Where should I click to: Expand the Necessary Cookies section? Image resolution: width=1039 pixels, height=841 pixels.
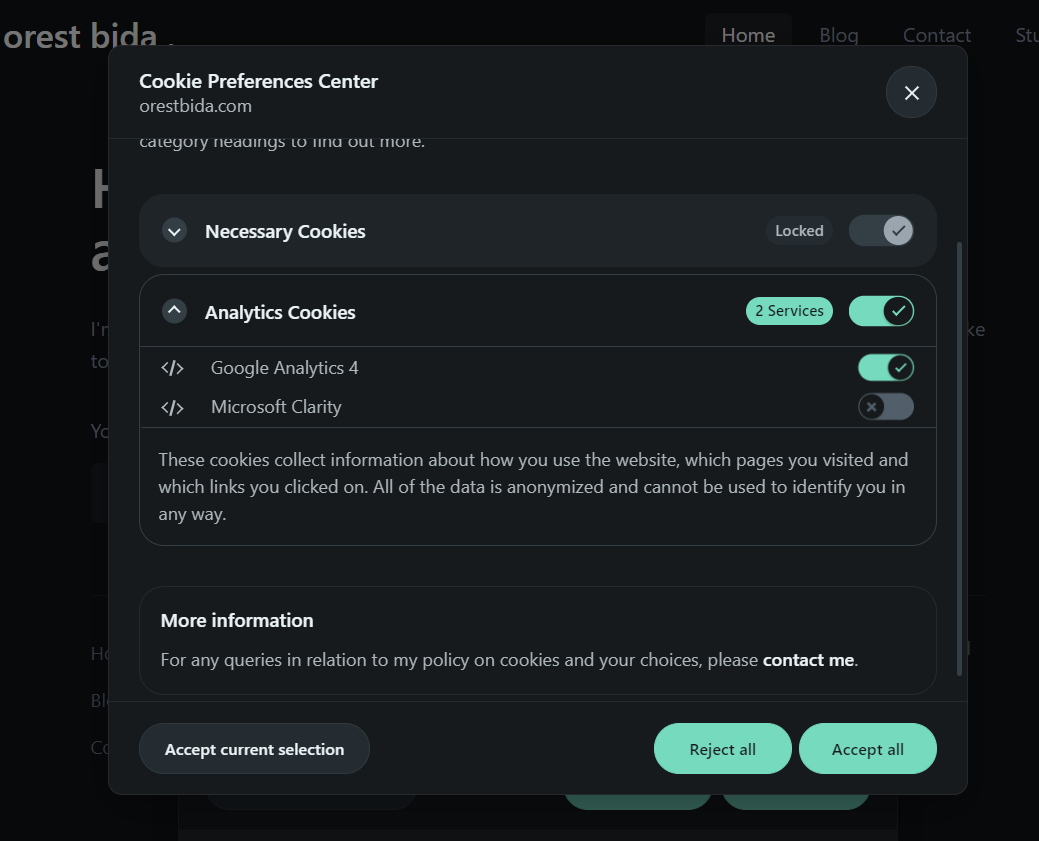[x=174, y=230]
